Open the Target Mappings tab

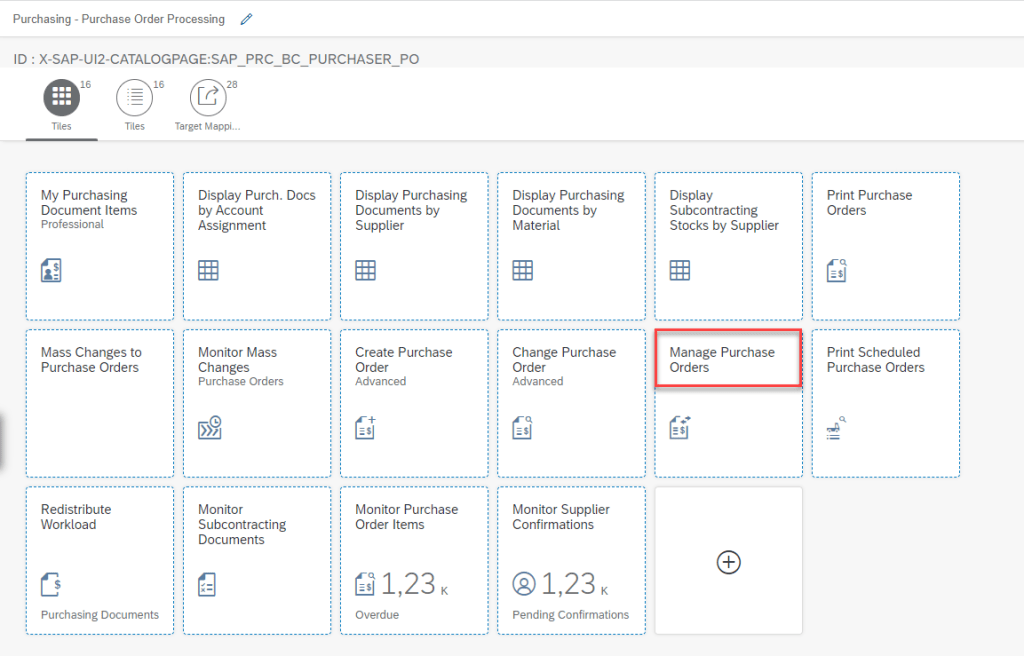click(208, 97)
